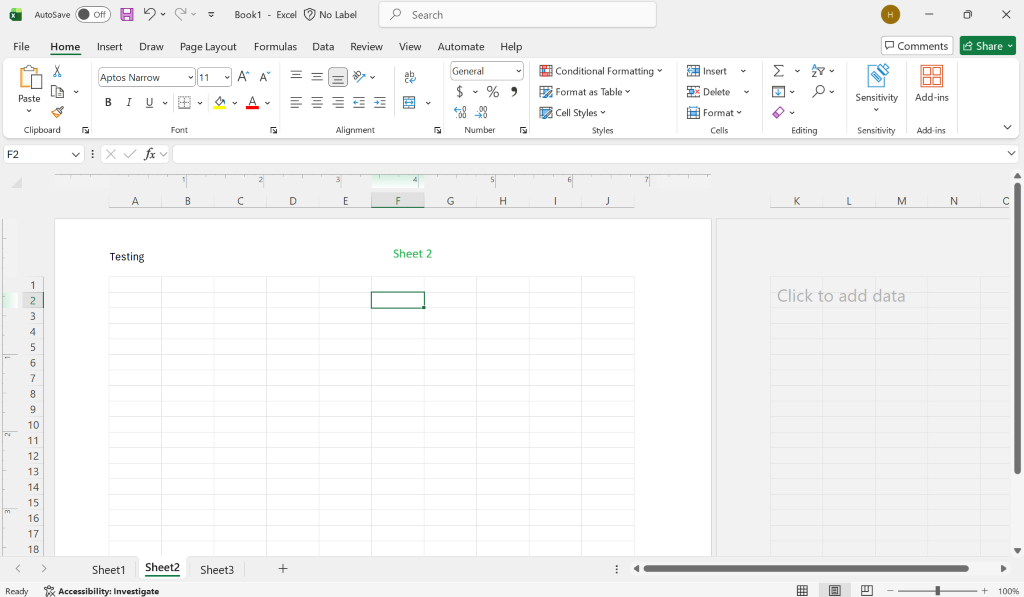Open the General number format dropdown
The width and height of the screenshot is (1024, 597).
519,71
